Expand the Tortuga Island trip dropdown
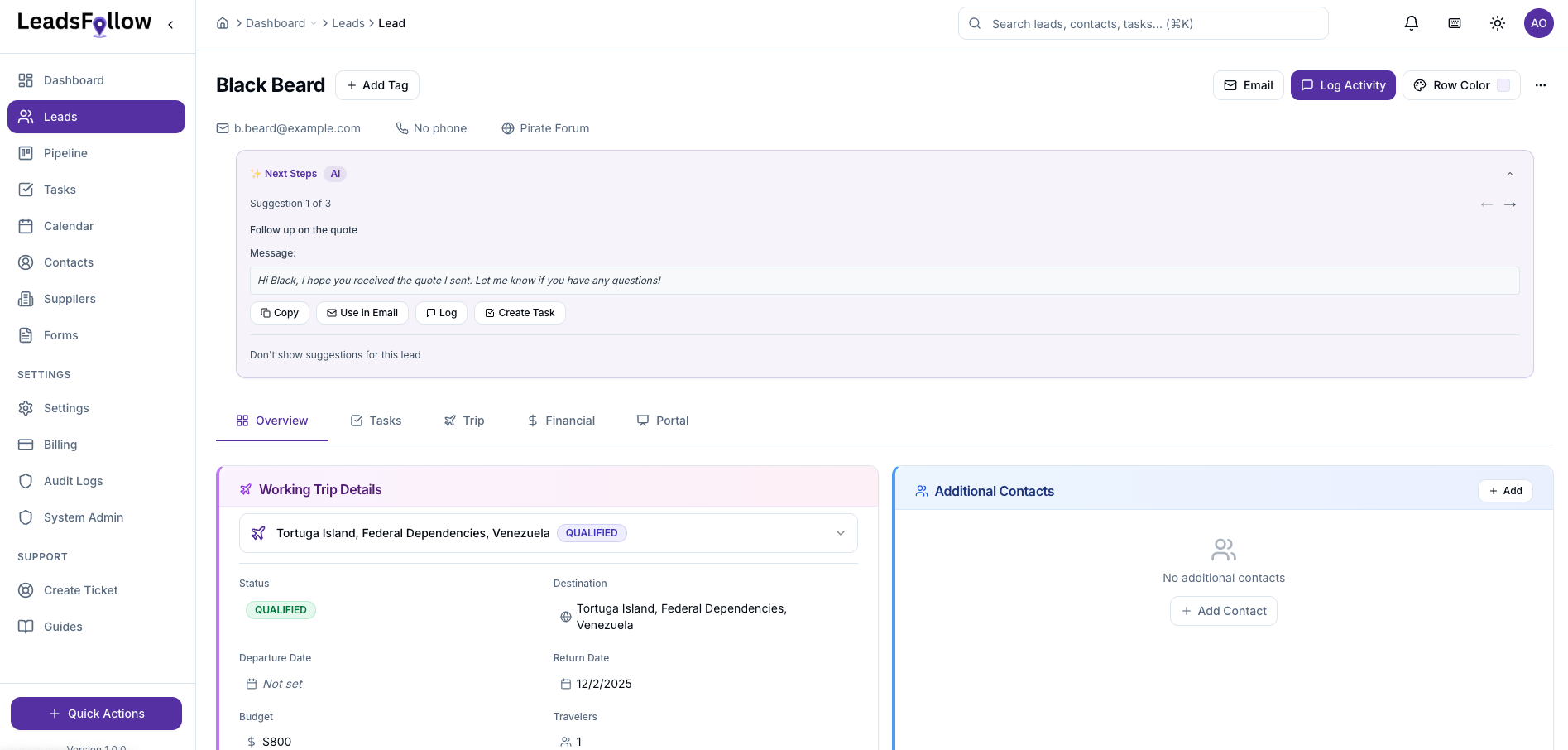 pos(841,533)
